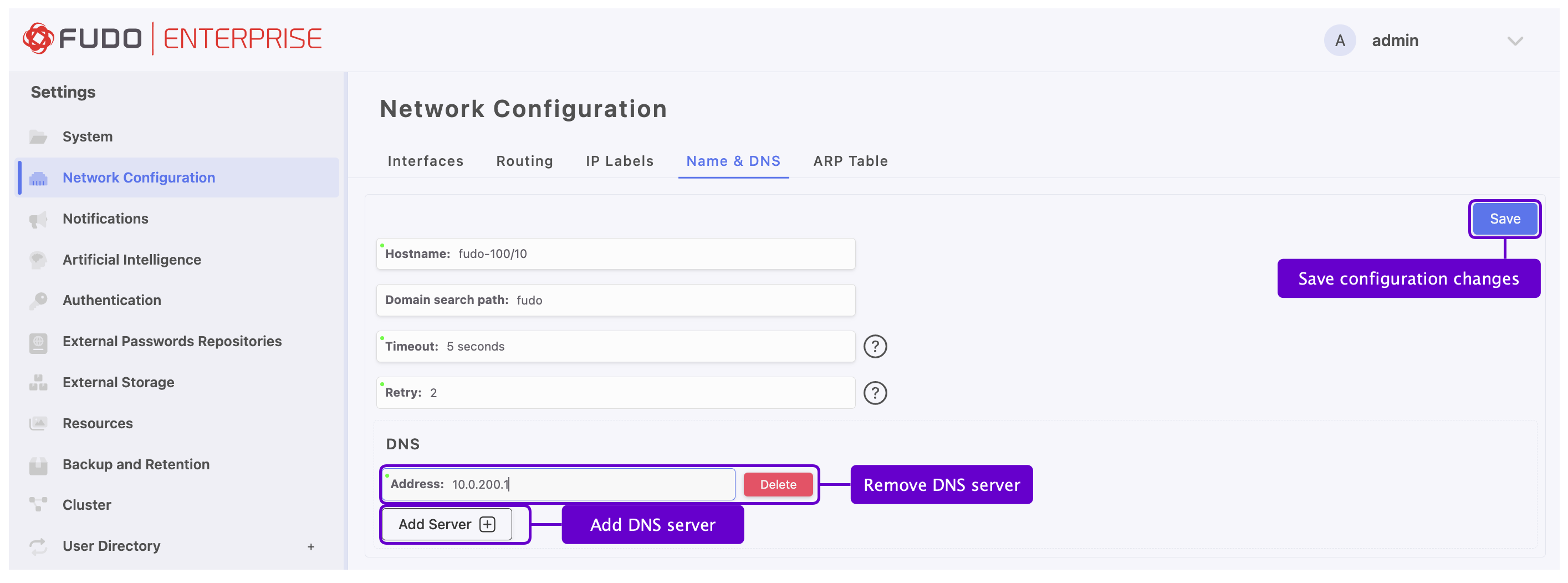The width and height of the screenshot is (1568, 583).
Task: Open the admin user dropdown chevron
Action: coord(1514,42)
